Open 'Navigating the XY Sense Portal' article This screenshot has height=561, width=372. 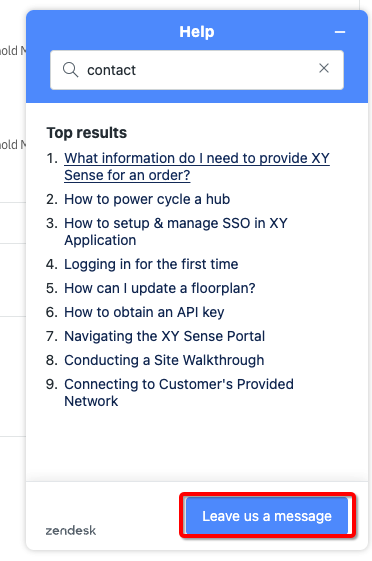(x=165, y=336)
